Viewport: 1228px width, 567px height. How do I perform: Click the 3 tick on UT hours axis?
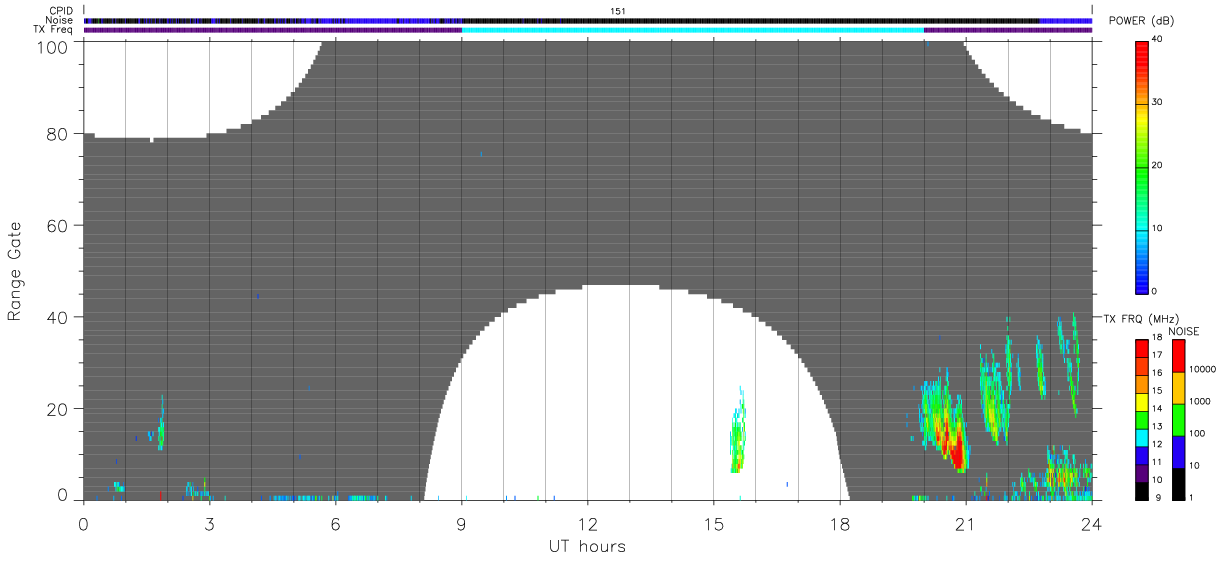(x=209, y=523)
